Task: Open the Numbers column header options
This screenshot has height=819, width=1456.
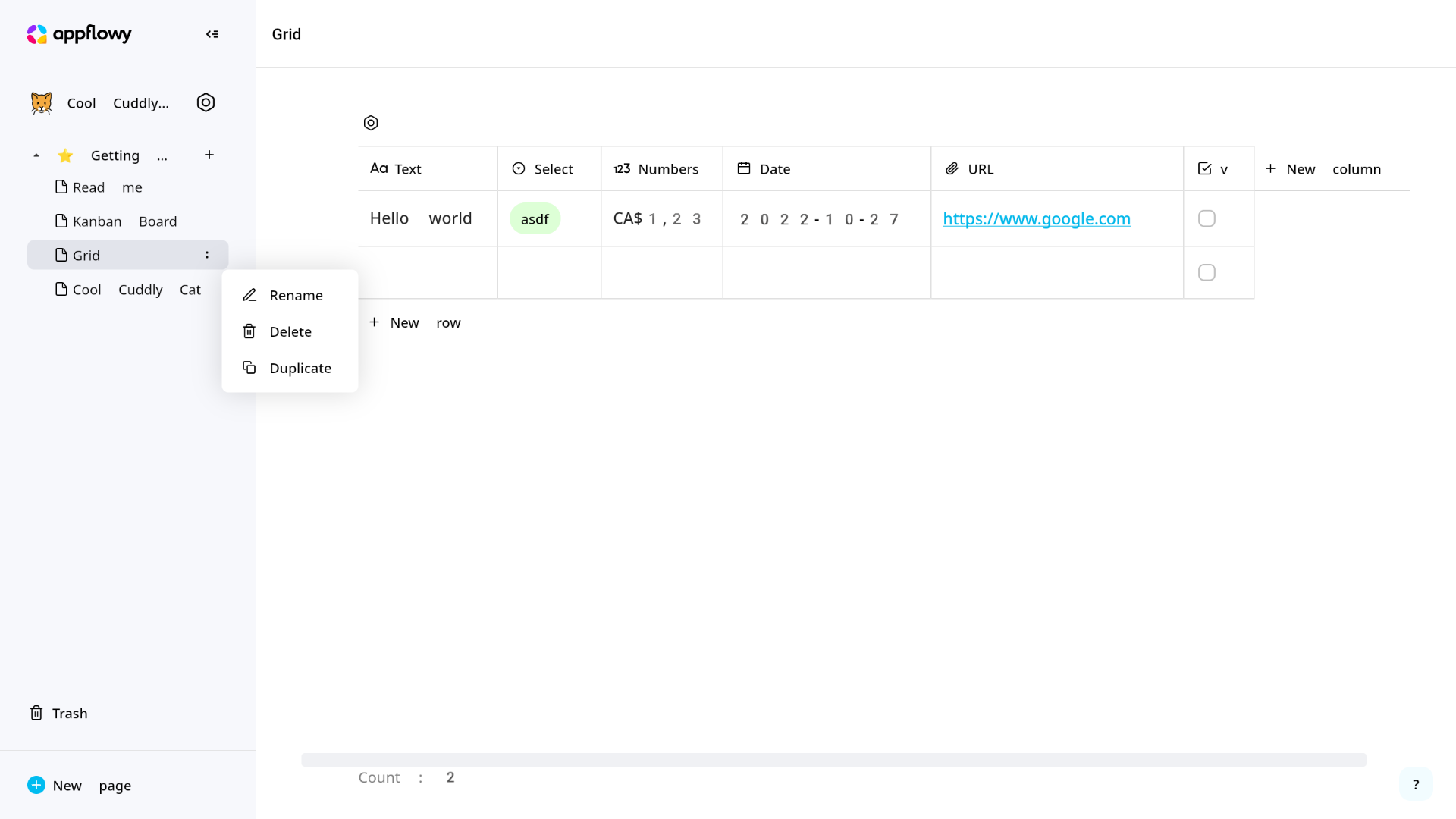Action: [661, 168]
